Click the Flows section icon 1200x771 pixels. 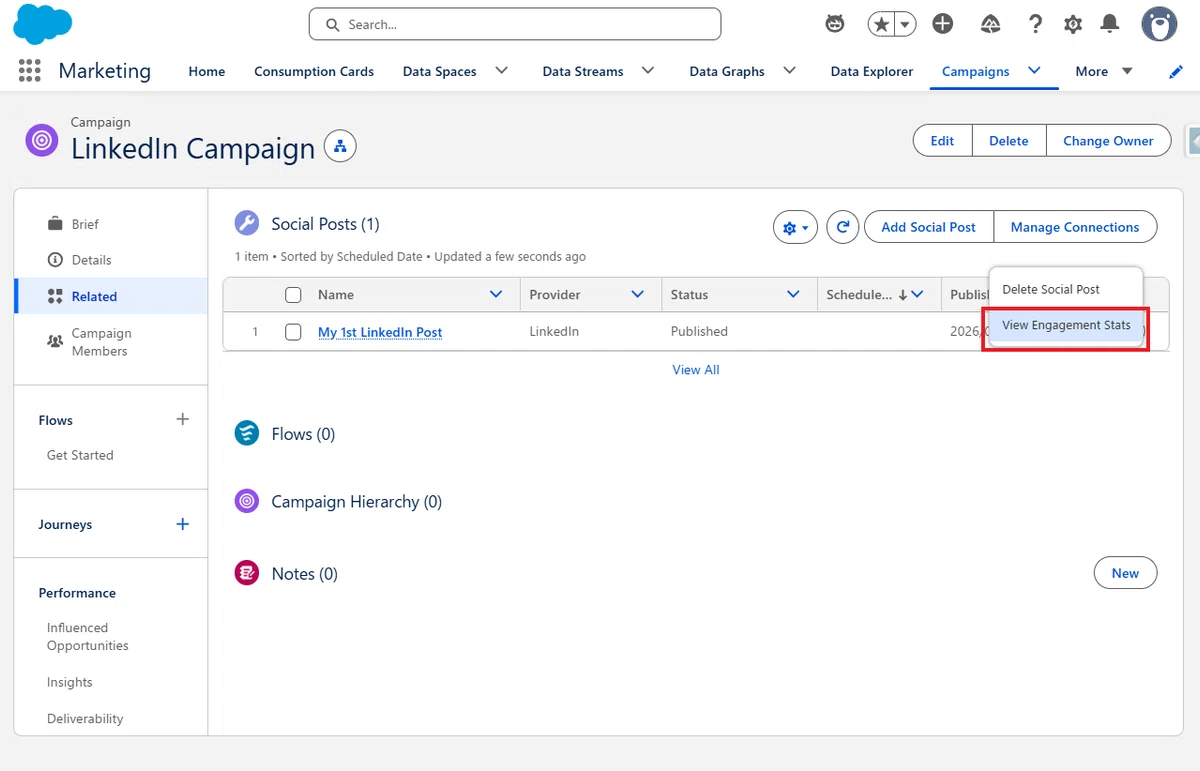pos(246,433)
